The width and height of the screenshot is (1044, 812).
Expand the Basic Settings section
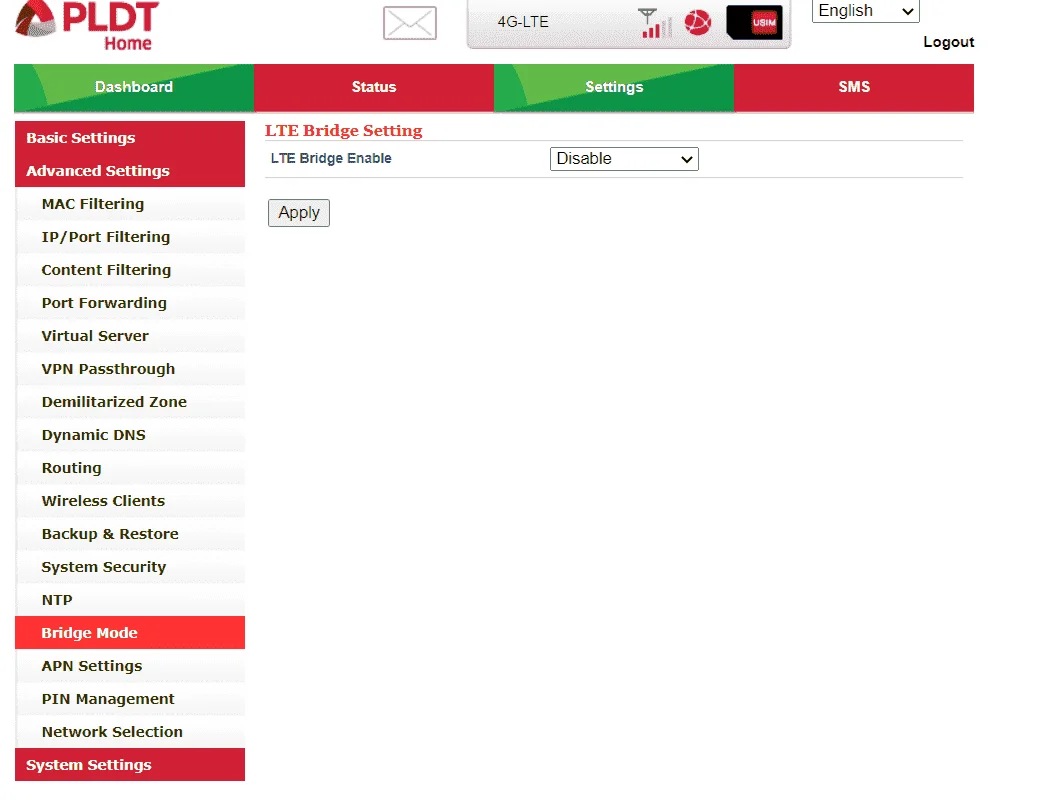tap(130, 138)
